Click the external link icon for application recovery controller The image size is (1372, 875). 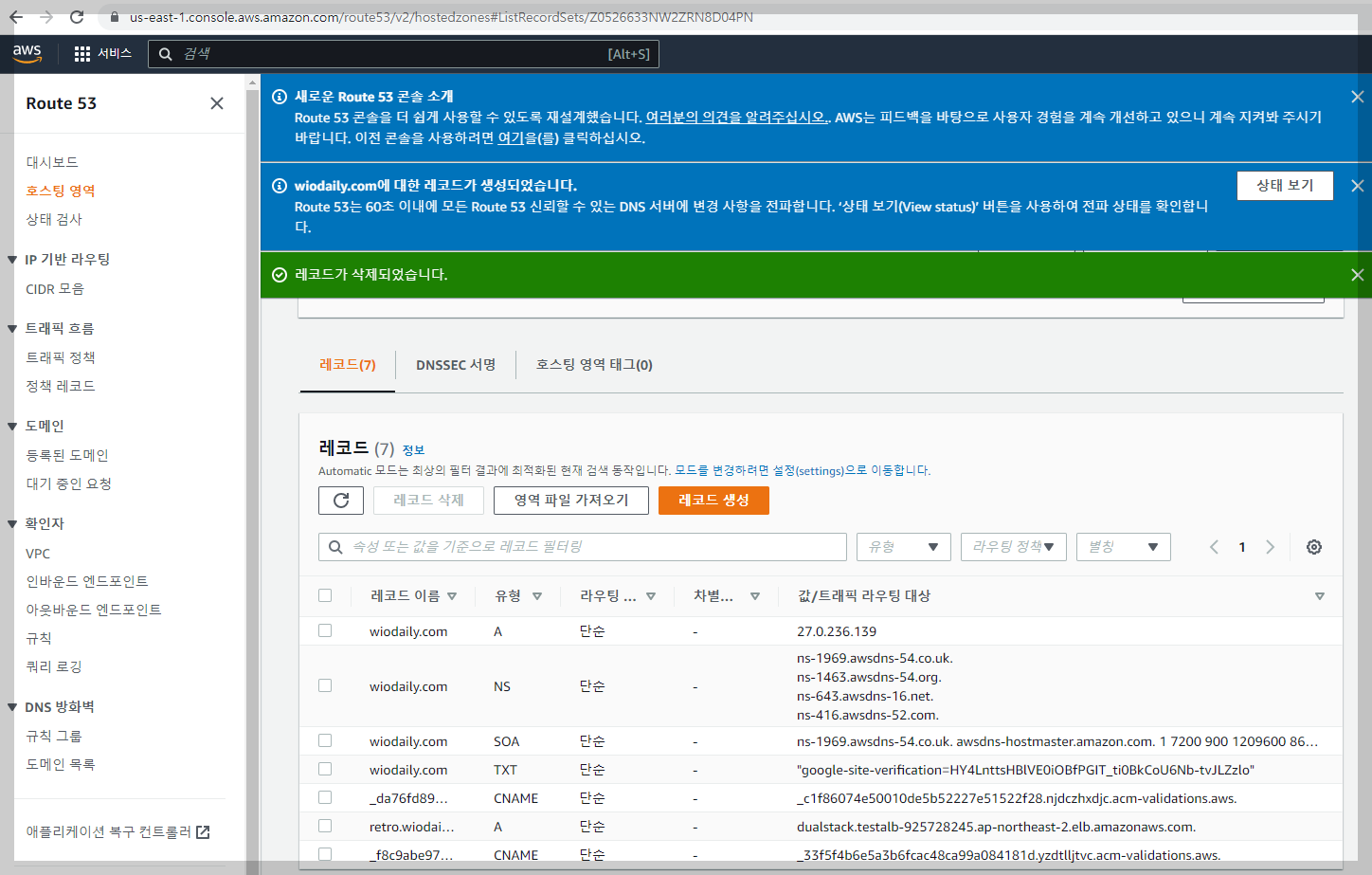203,832
